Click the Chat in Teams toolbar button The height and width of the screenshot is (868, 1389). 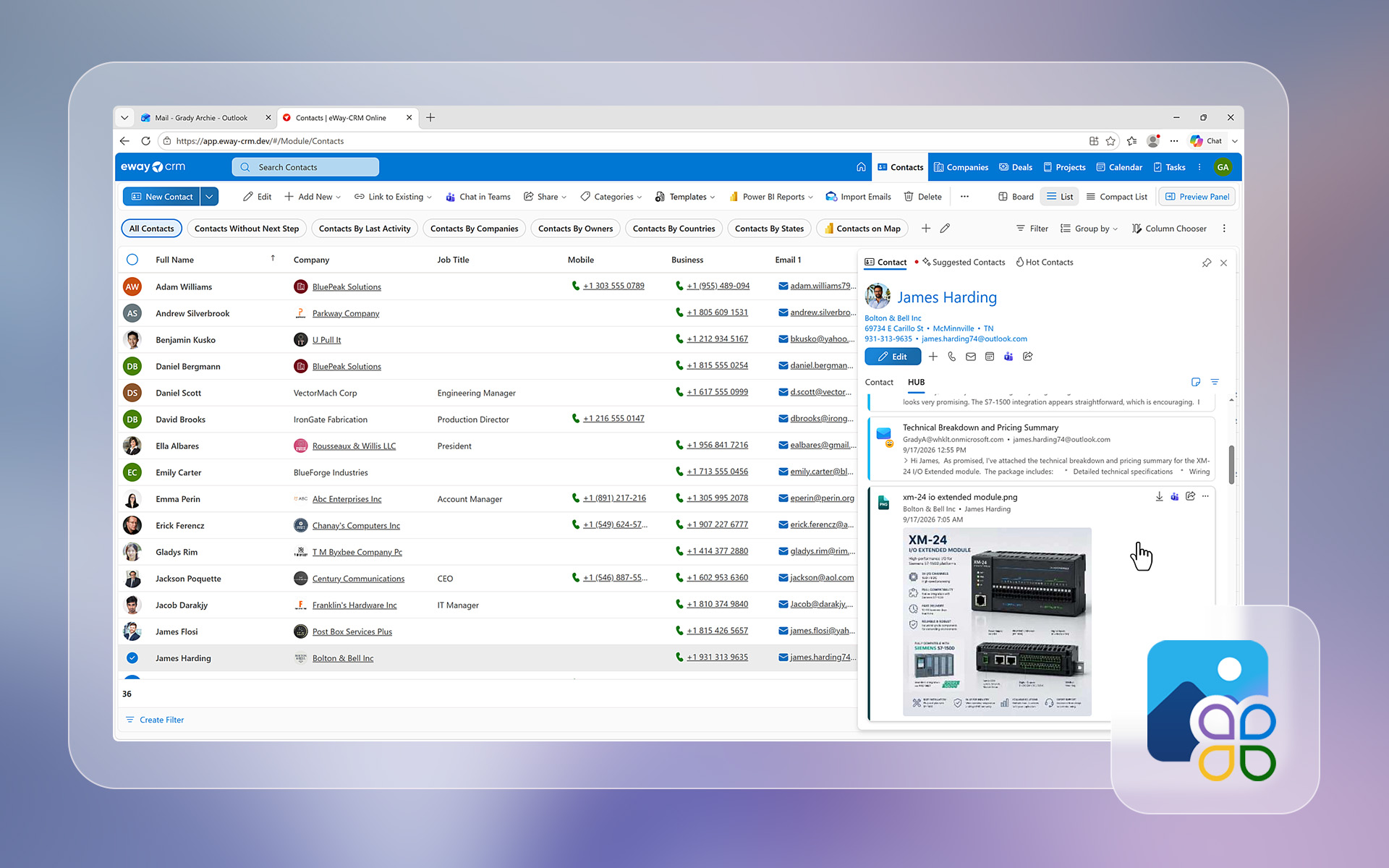[478, 197]
